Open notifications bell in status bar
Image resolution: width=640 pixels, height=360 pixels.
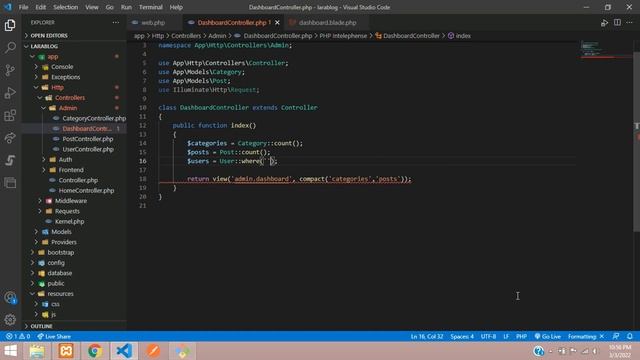click(629, 336)
